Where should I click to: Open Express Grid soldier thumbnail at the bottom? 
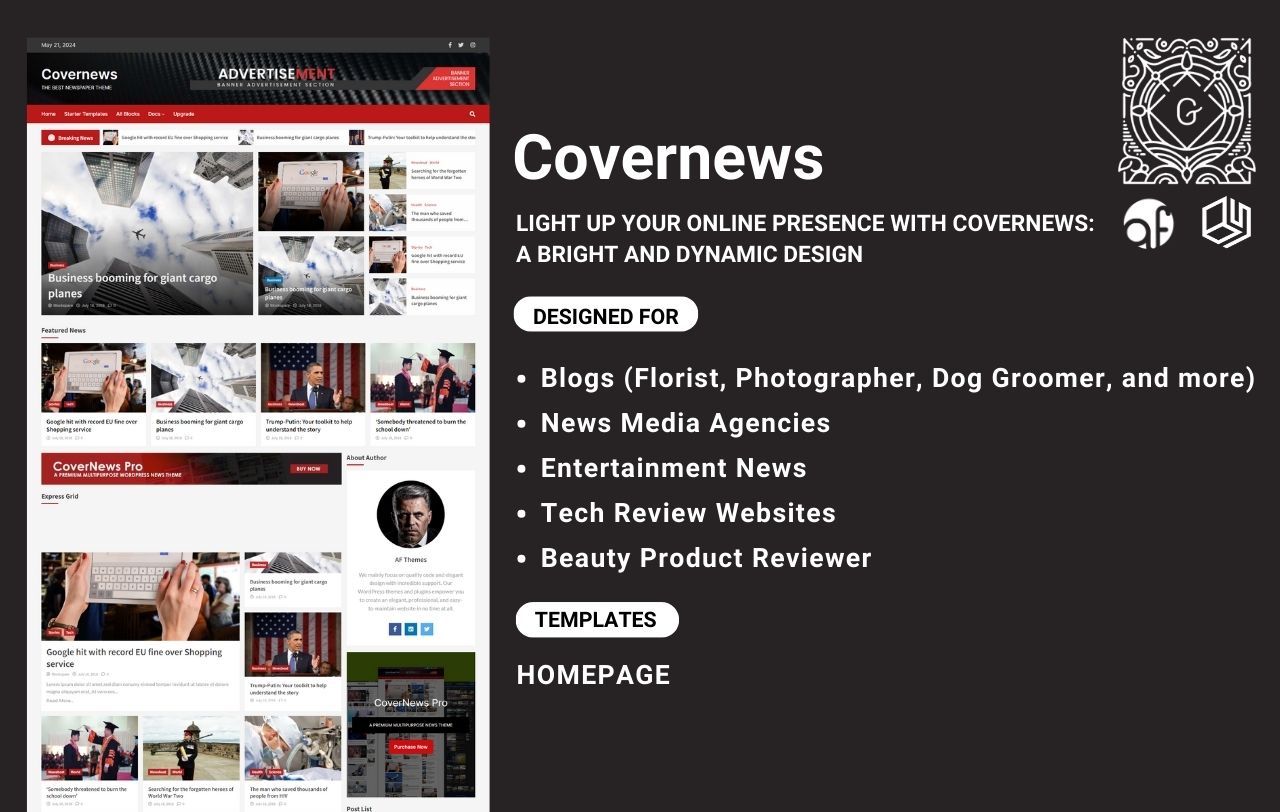tap(191, 748)
